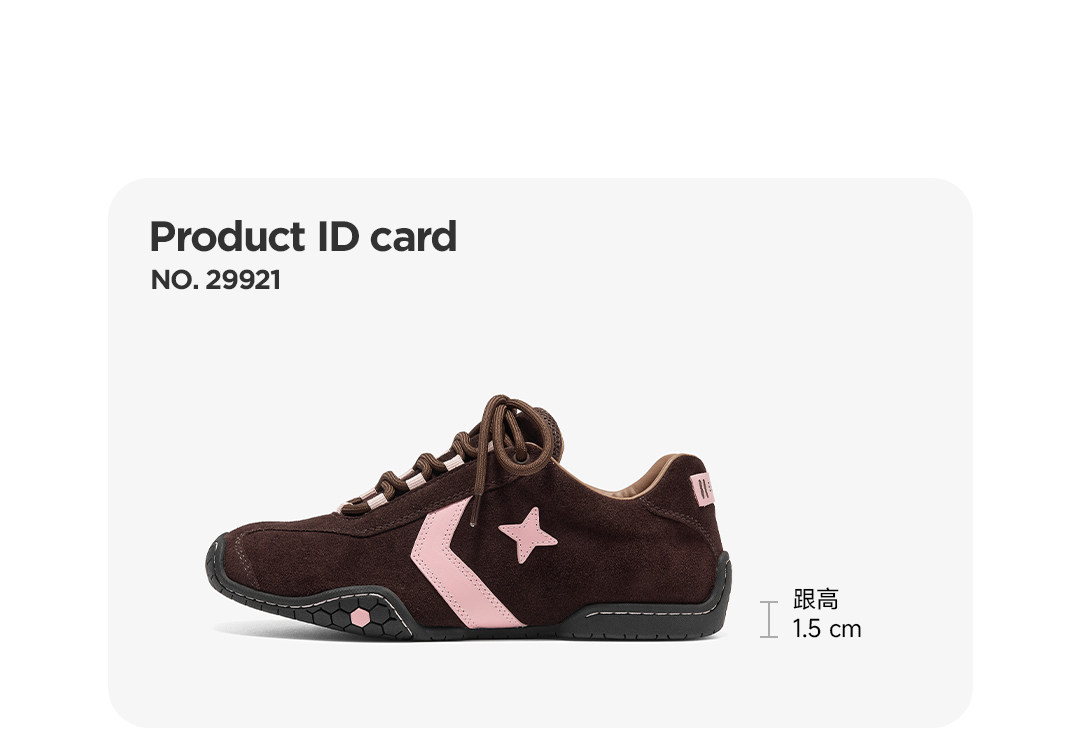Click the '跟高' heel height label
Image resolution: width=1080 pixels, height=750 pixels.
click(816, 599)
